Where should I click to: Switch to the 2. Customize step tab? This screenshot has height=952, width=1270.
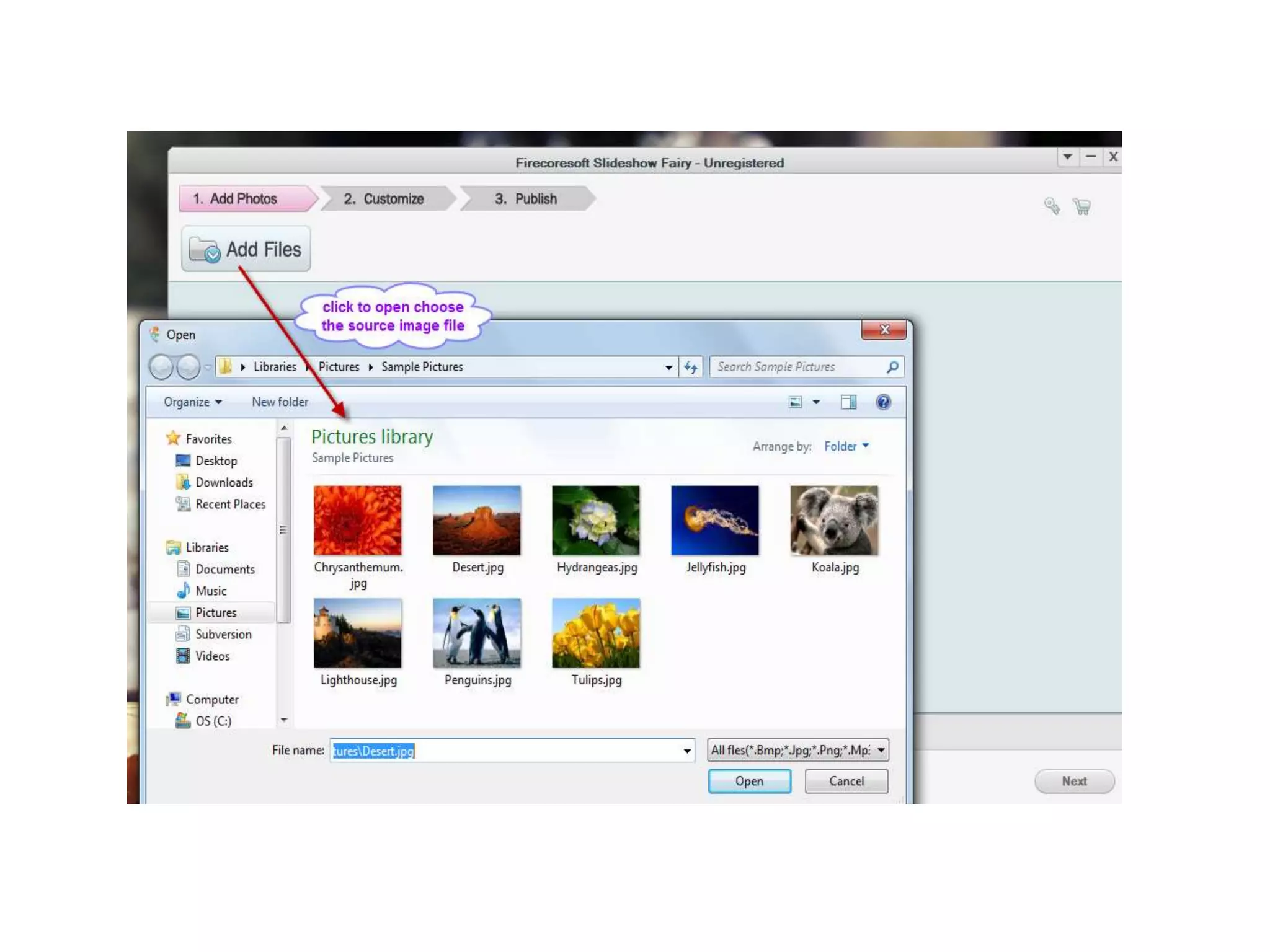[384, 199]
